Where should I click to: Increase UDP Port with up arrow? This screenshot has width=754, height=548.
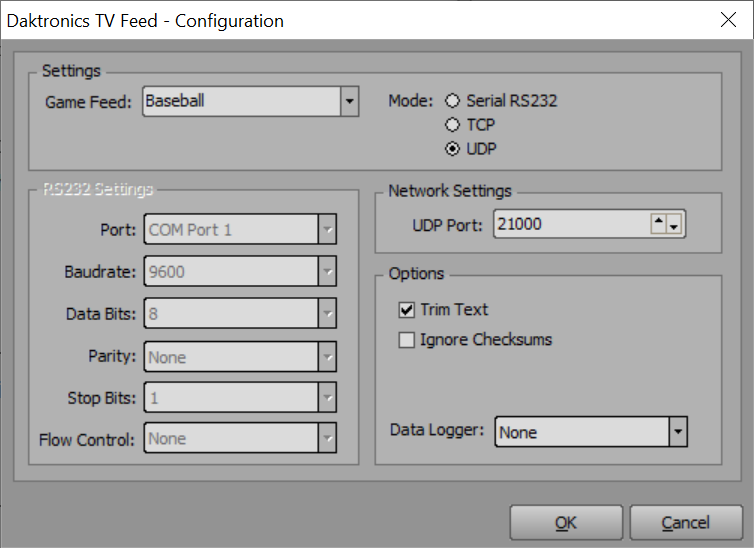coord(658,224)
